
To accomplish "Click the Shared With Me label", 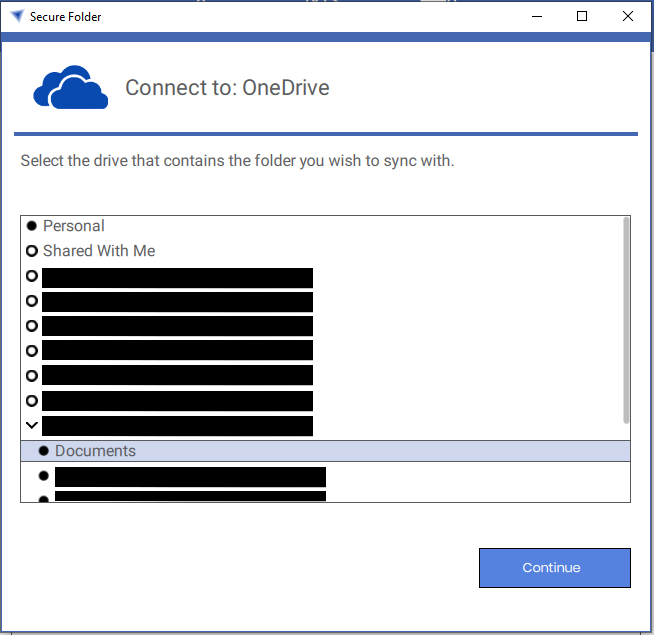I will (99, 251).
